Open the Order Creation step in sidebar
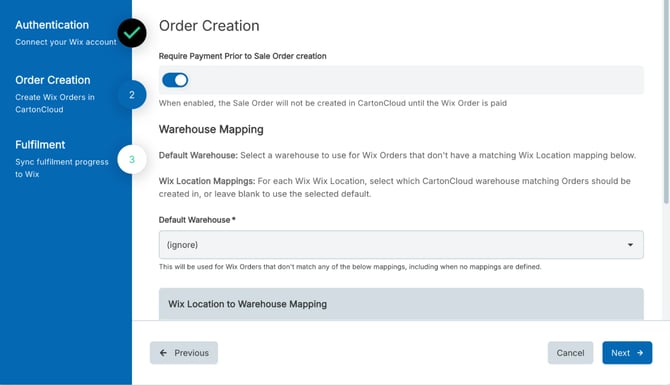 coord(53,80)
